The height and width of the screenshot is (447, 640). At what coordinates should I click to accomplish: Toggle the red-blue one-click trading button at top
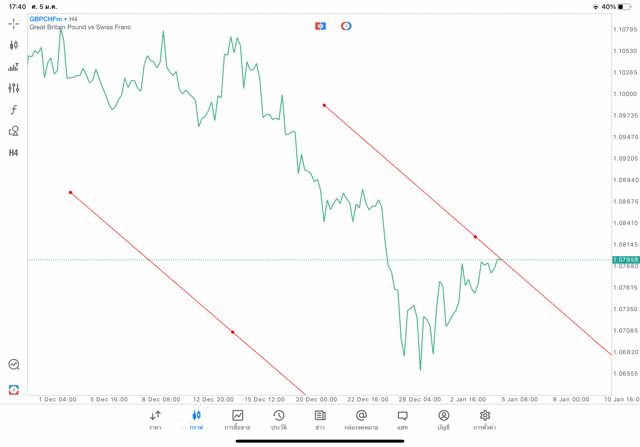pyautogui.click(x=320, y=25)
